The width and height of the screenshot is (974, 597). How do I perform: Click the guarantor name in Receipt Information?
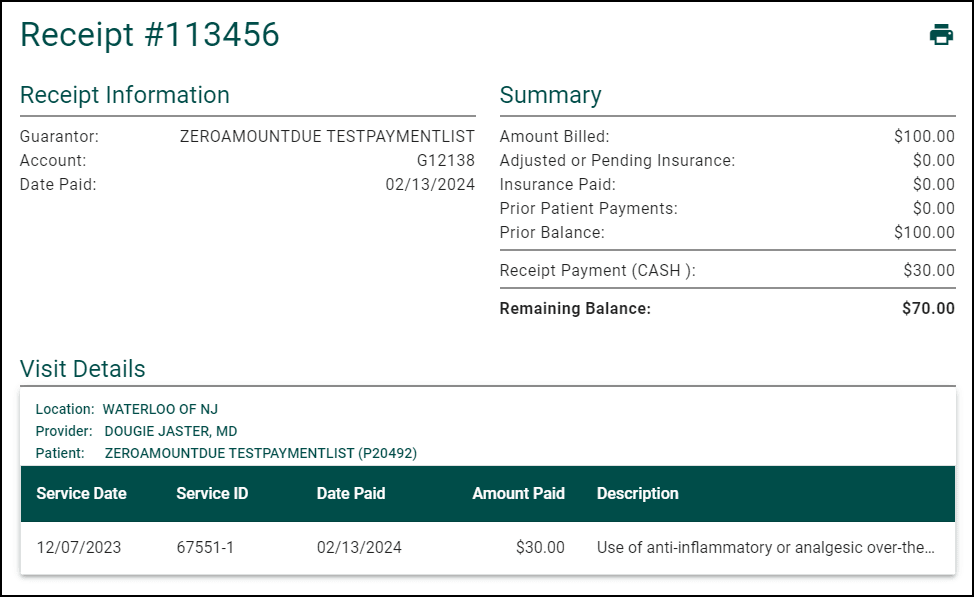coord(327,136)
